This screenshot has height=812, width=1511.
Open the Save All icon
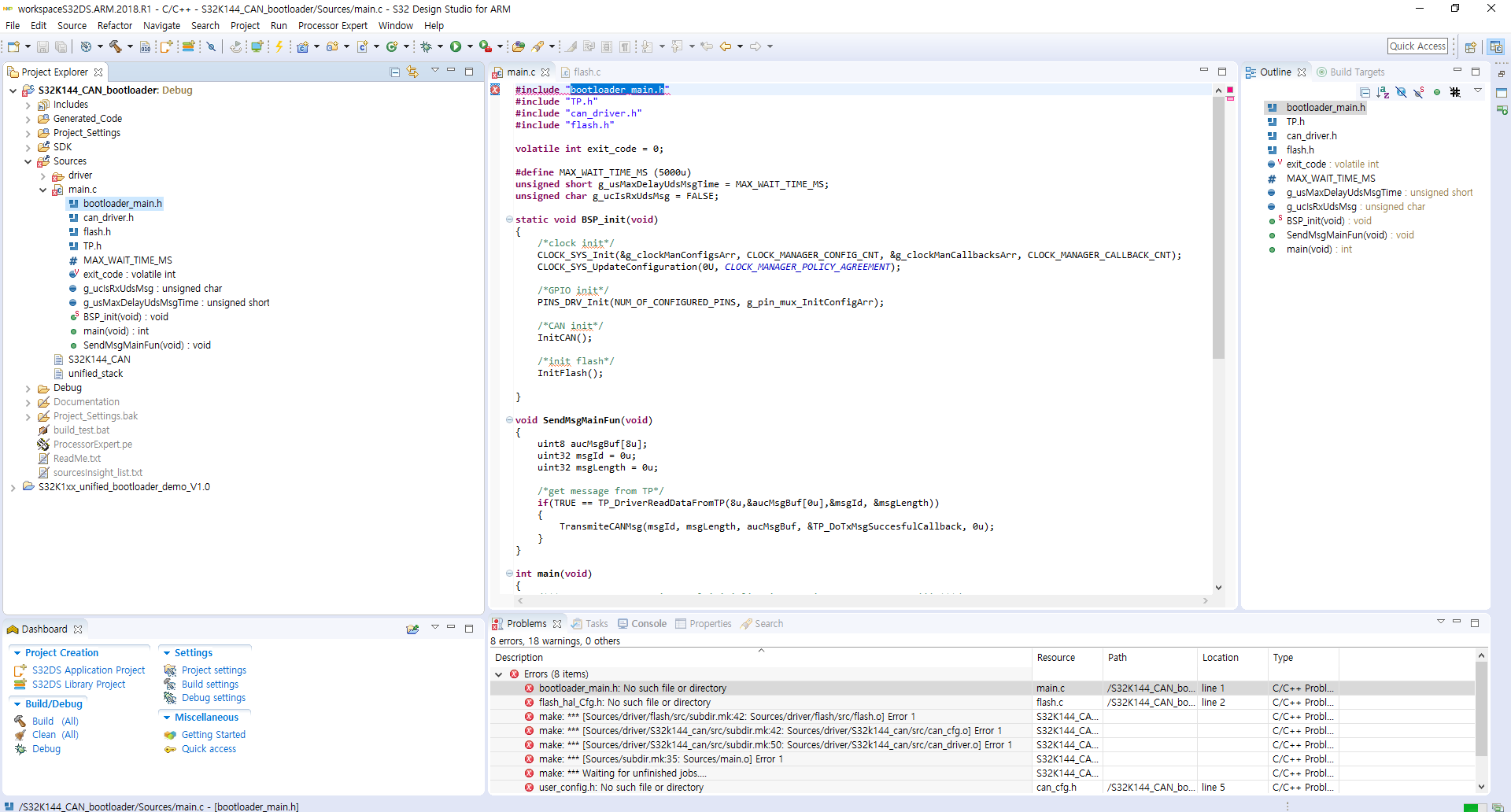point(60,46)
